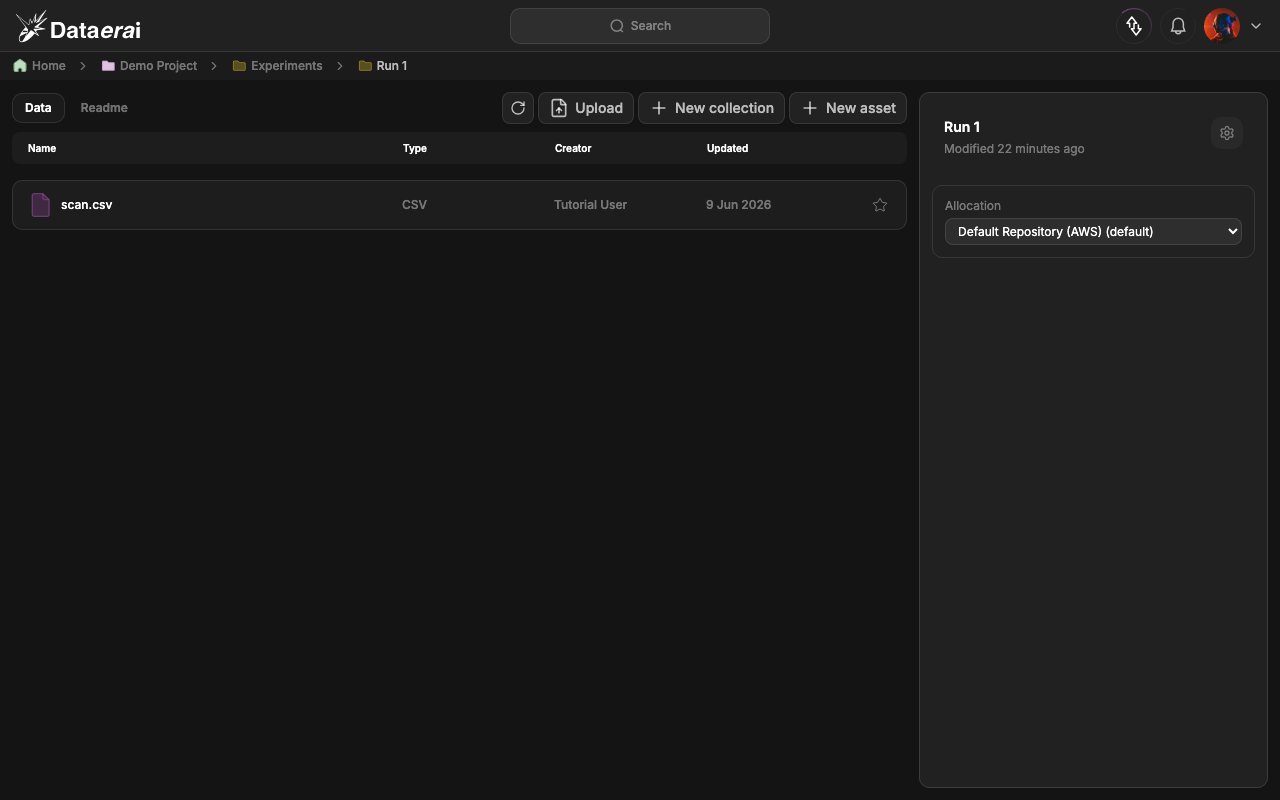This screenshot has height=800, width=1280.
Task: Click Run 1 breadcrumb
Action: pyautogui.click(x=383, y=66)
